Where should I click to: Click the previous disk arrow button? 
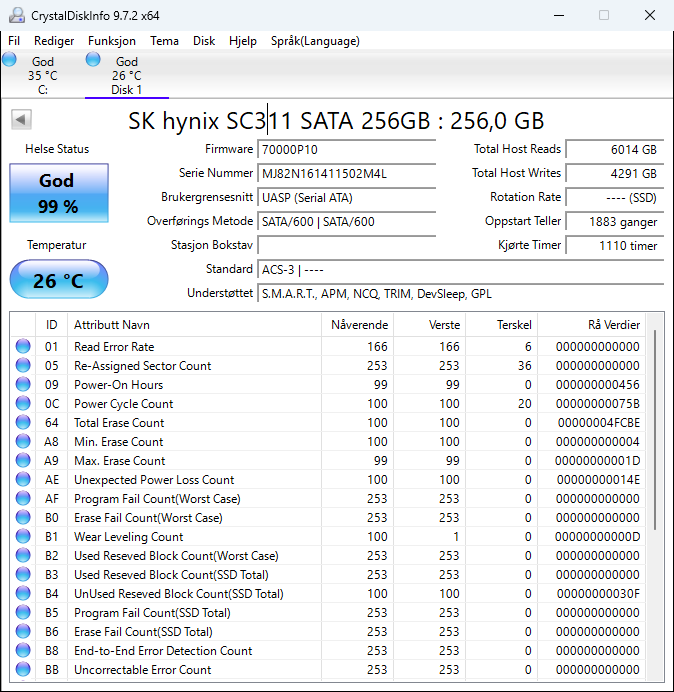pos(21,119)
